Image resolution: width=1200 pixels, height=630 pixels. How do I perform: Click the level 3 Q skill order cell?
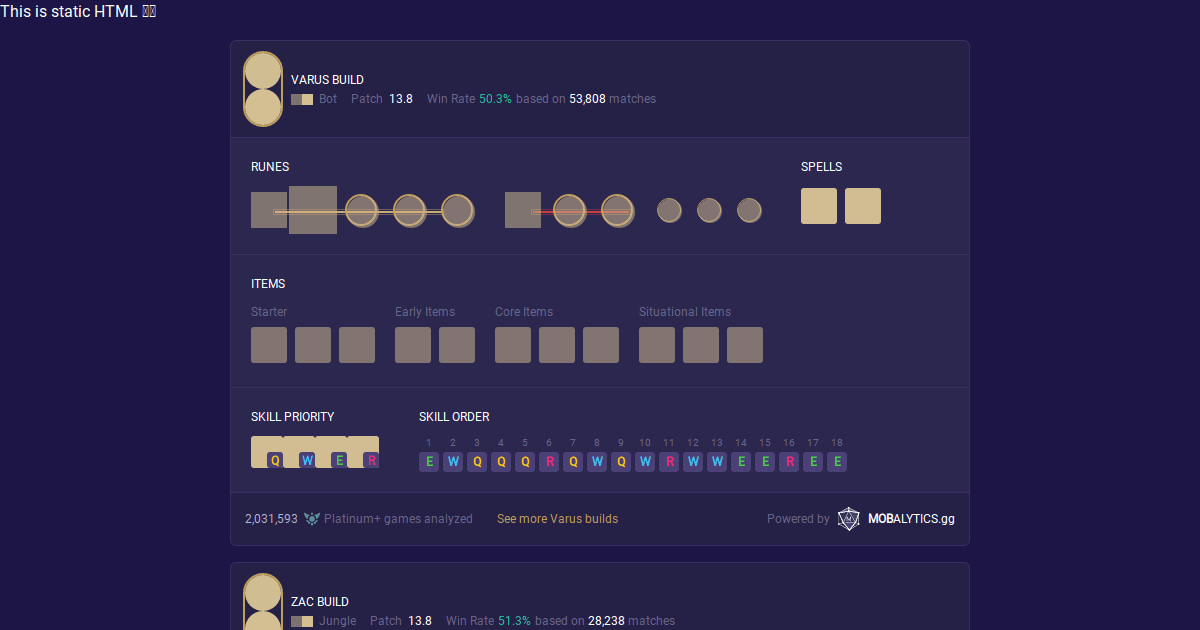tap(477, 462)
